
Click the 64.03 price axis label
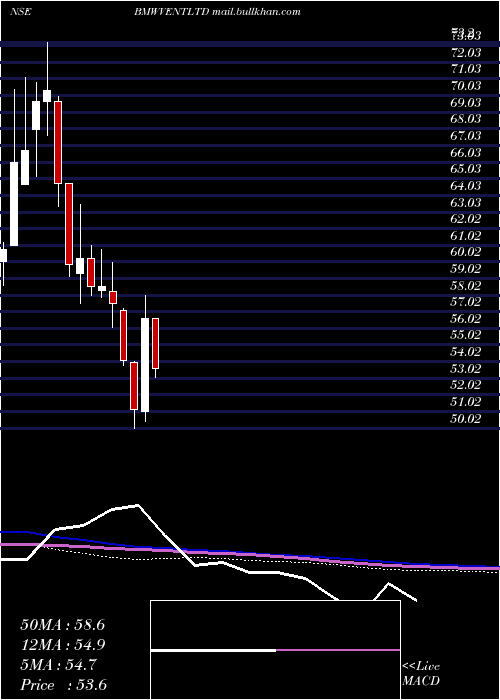(466, 186)
